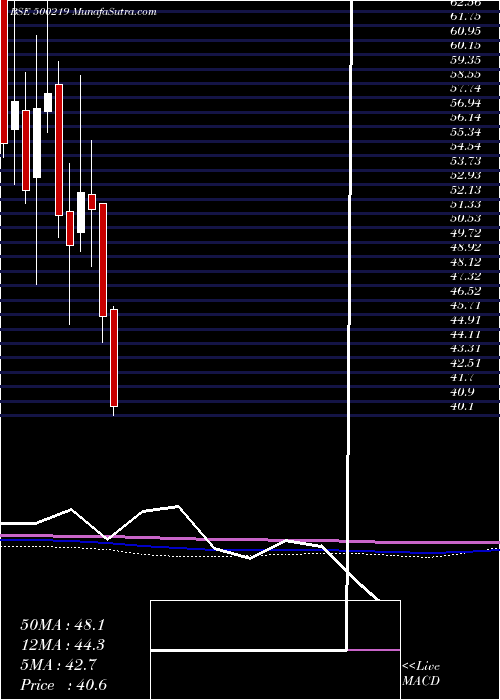Click the 40.1 price axis label
Image resolution: width=500 pixels, height=700 pixels.
pos(461,406)
